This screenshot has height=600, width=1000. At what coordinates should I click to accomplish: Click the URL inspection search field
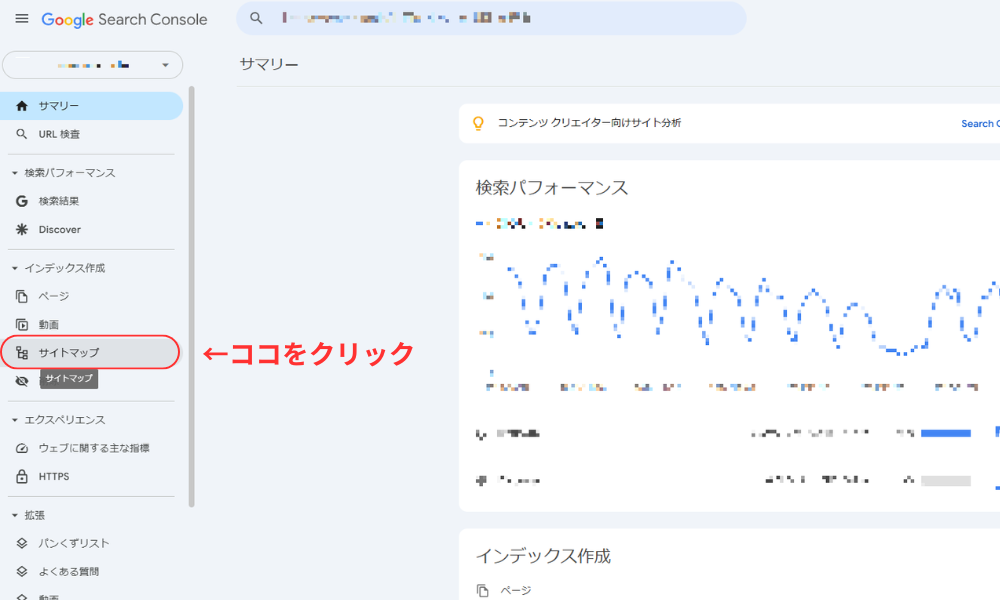(500, 18)
